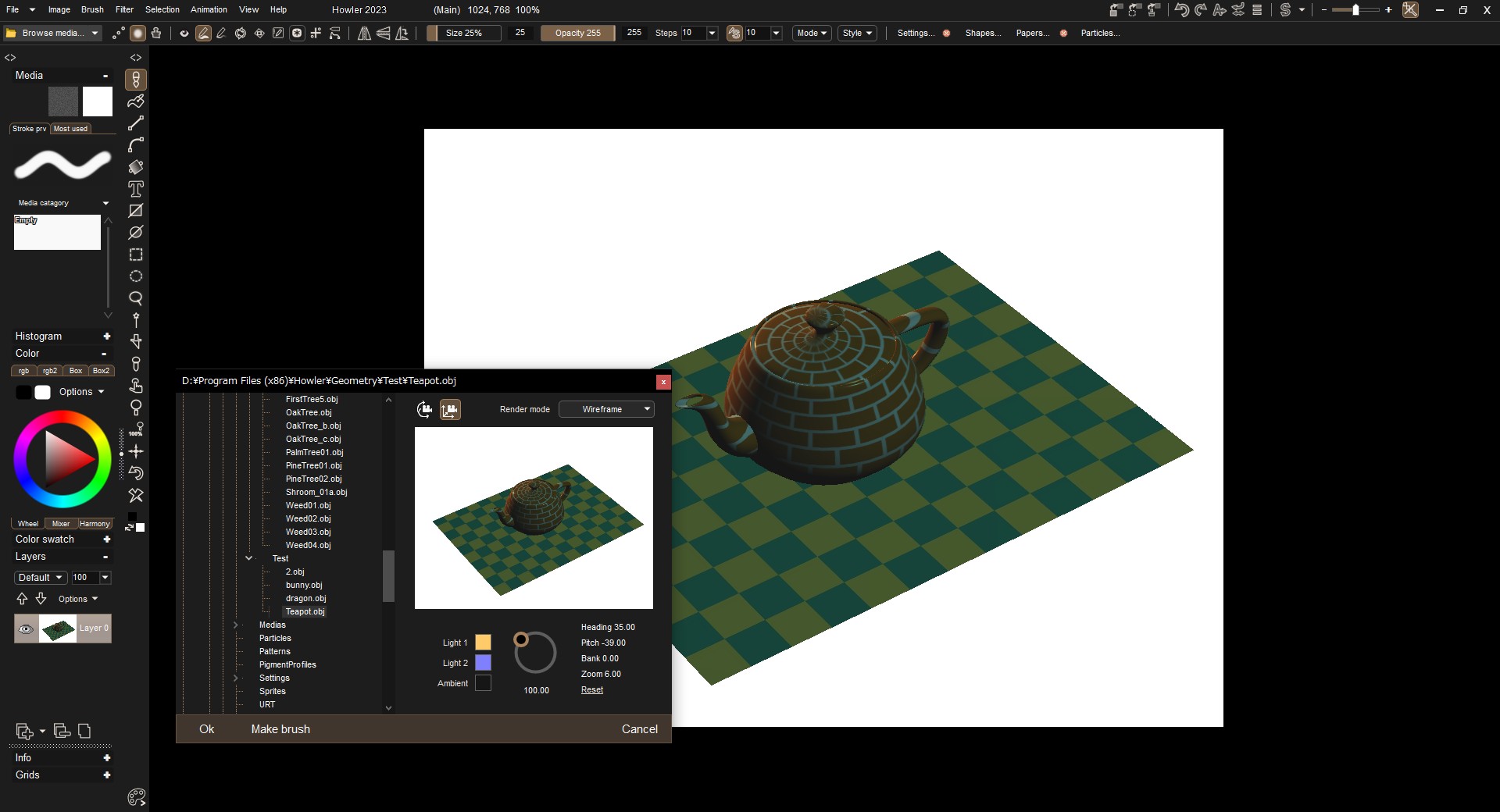Click the undo arrow icon
This screenshot has width=1500, height=812.
pyautogui.click(x=1181, y=10)
